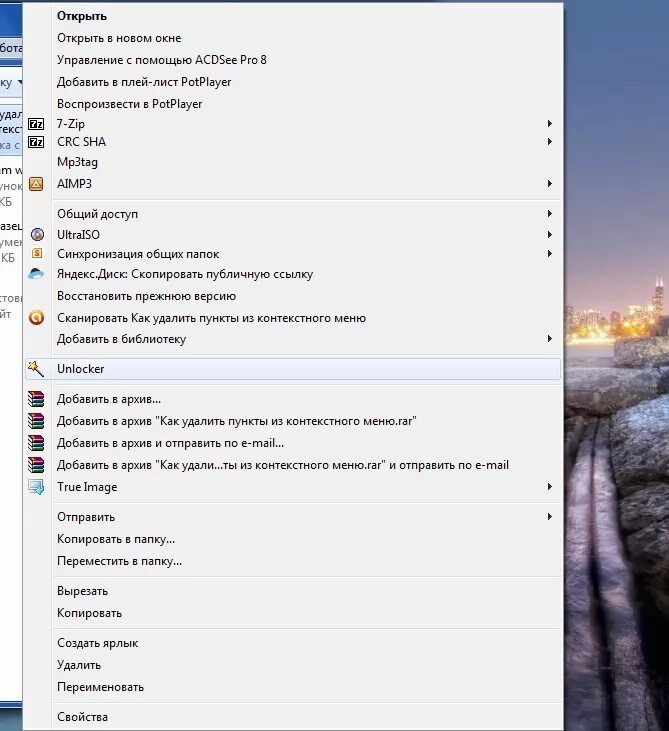This screenshot has height=731, width=669.
Task: Click WinRAR icon beside "Добавить в архив..."
Action: click(x=36, y=399)
